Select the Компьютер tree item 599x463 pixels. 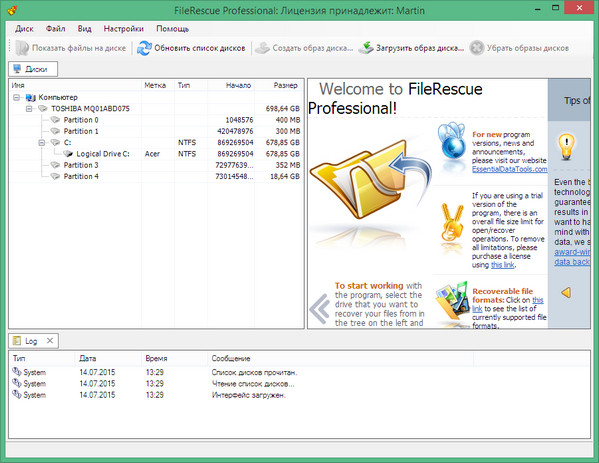pyautogui.click(x=58, y=97)
